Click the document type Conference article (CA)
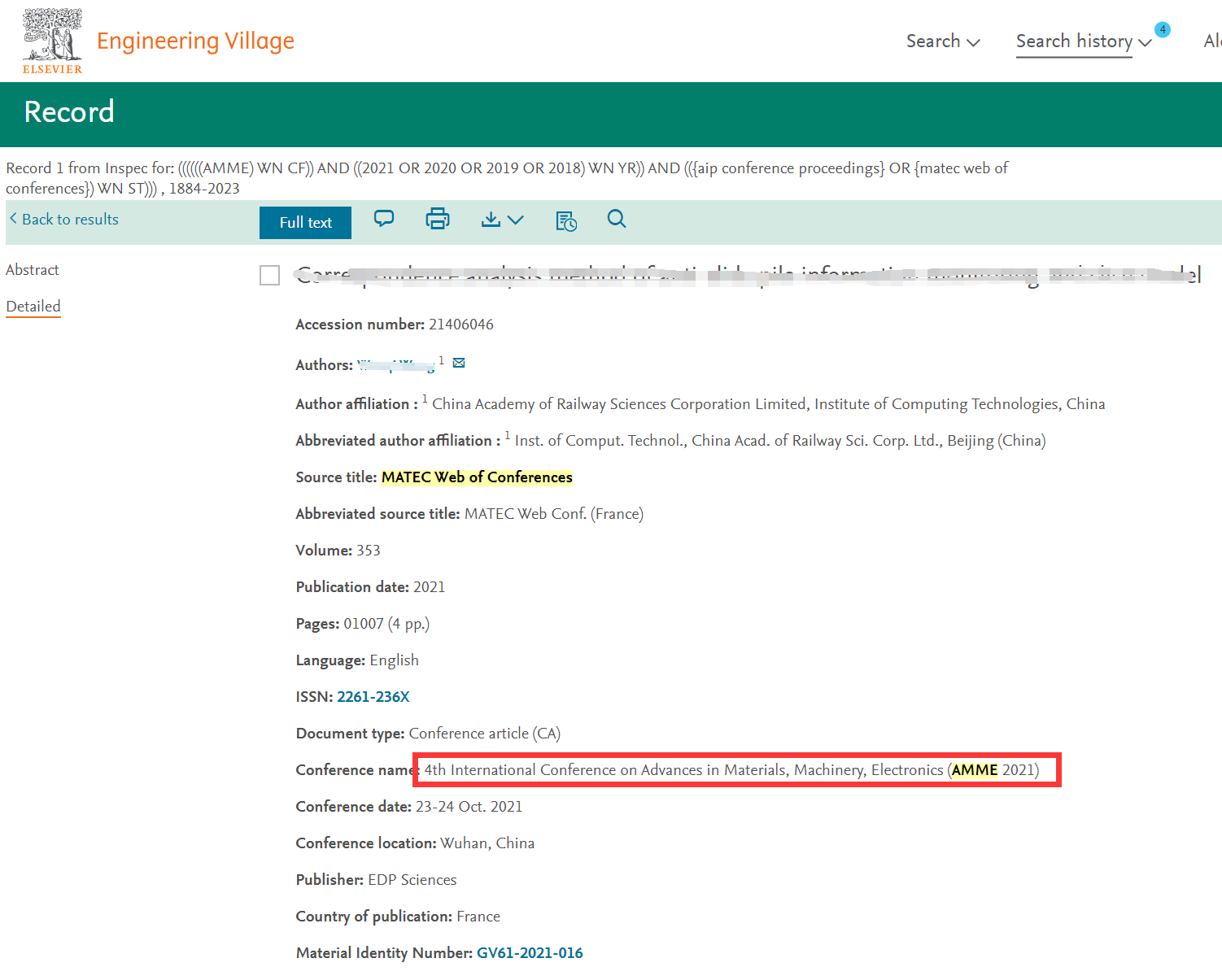Image resolution: width=1222 pixels, height=980 pixels. pos(485,734)
